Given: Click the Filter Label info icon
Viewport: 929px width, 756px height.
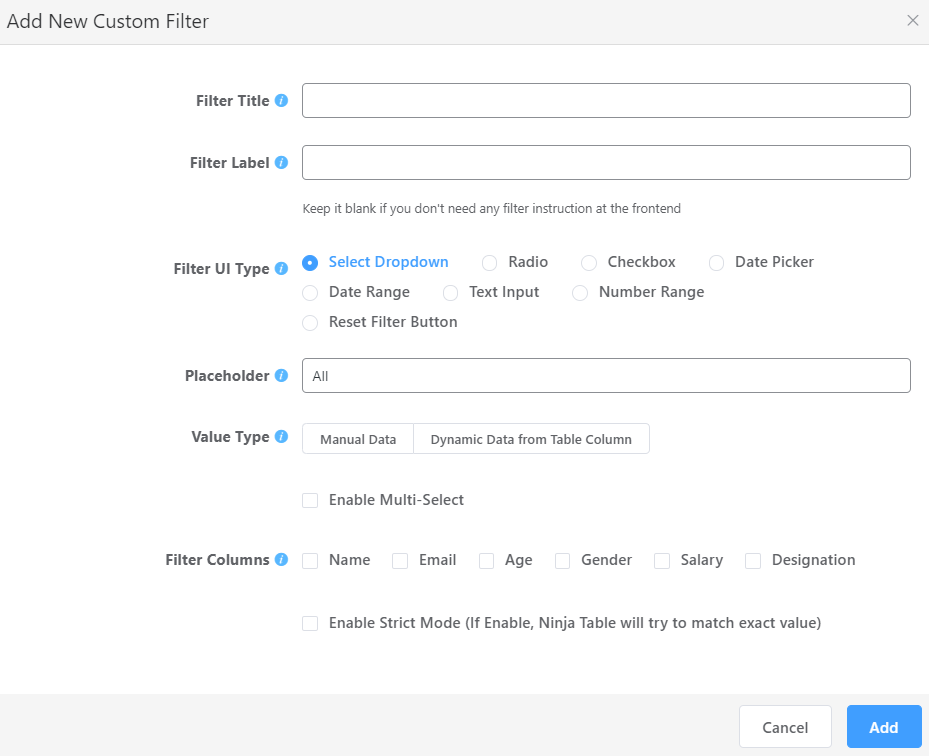Looking at the screenshot, I should point(279,162).
